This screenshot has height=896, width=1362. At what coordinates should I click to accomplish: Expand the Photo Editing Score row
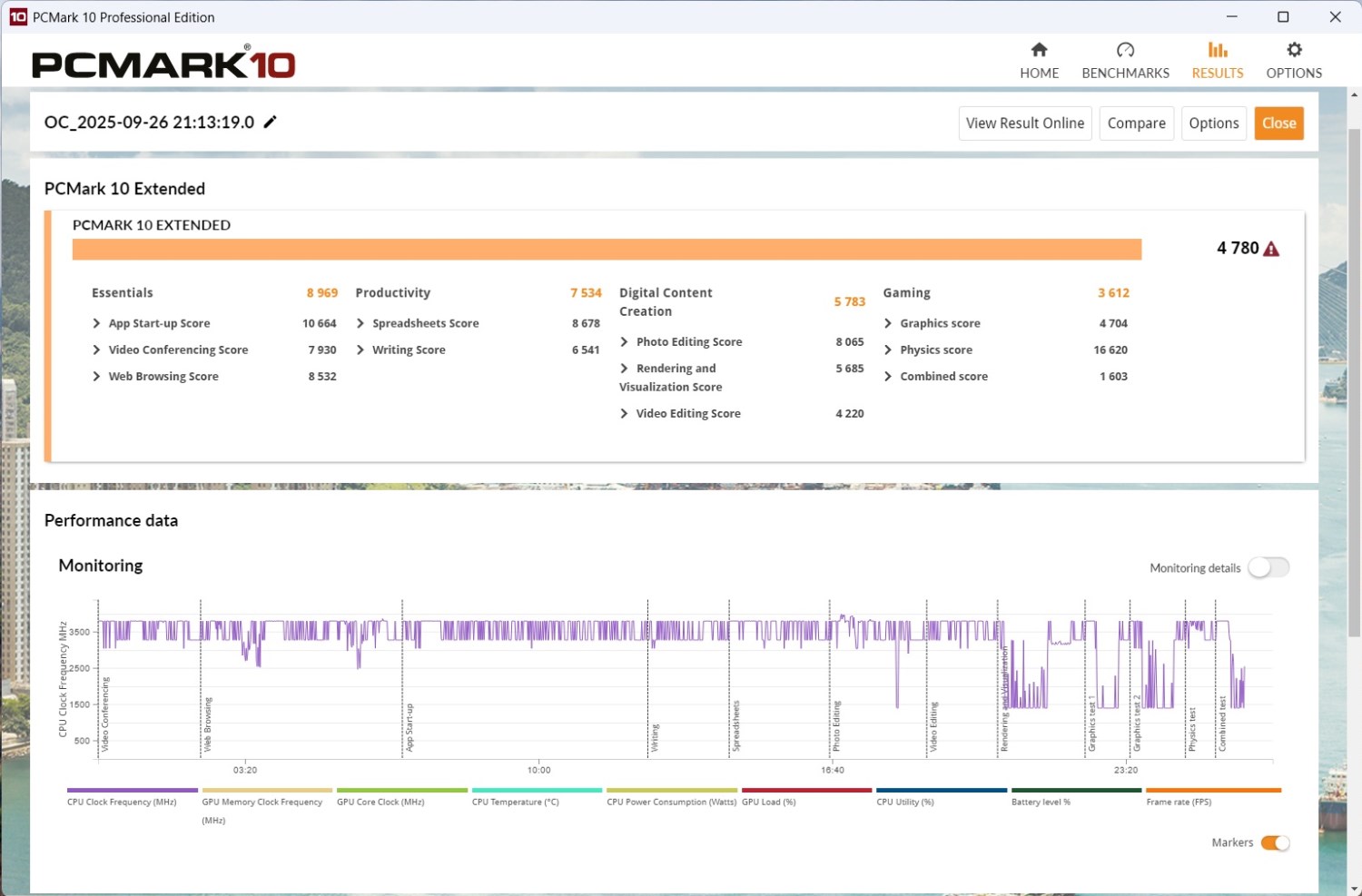coord(625,342)
